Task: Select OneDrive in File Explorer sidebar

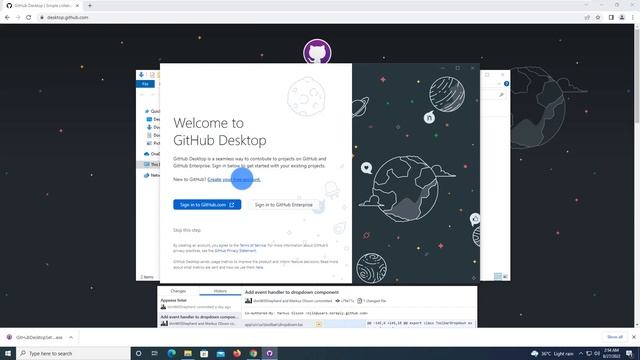Action: [152, 154]
